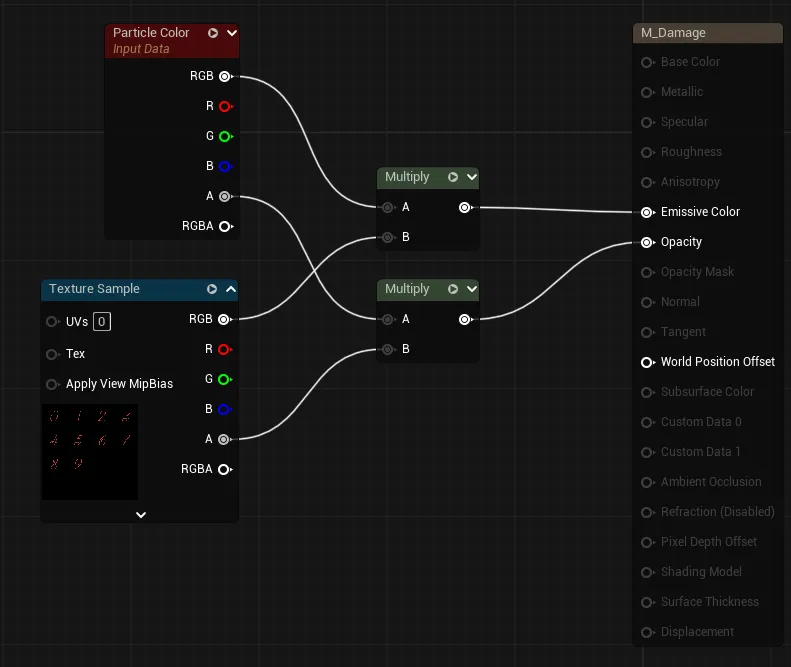Click the UVs coordinate index field
791x667 pixels.
pyautogui.click(x=102, y=322)
